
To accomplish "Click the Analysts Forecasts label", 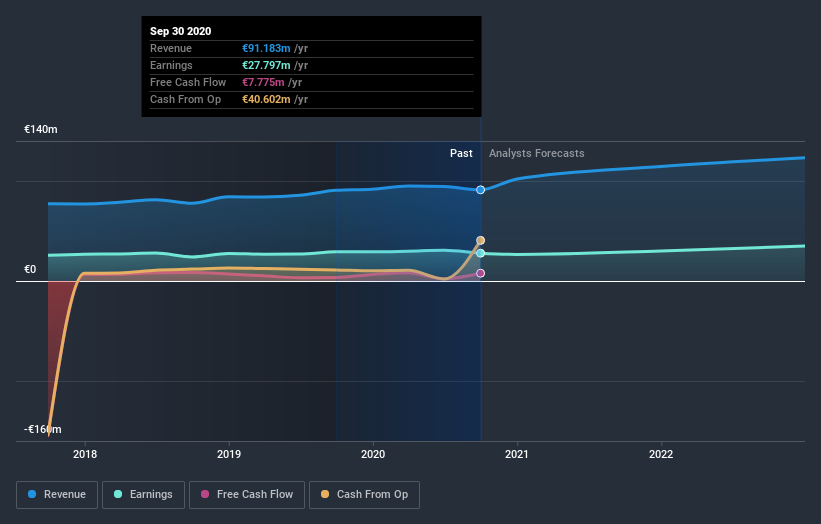I will coord(537,153).
